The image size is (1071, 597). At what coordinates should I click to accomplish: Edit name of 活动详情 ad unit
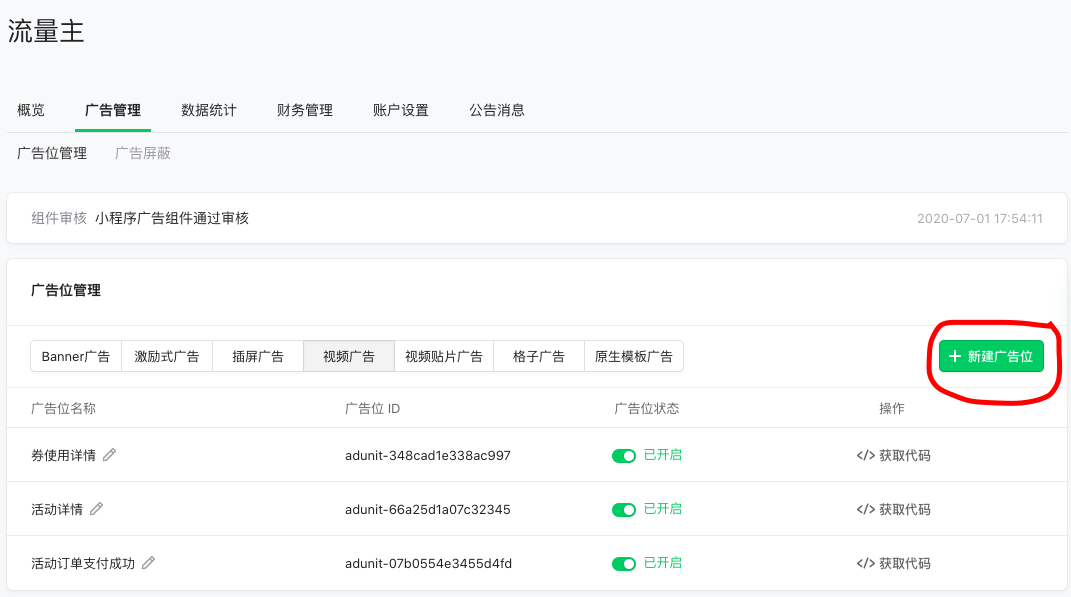(x=96, y=509)
